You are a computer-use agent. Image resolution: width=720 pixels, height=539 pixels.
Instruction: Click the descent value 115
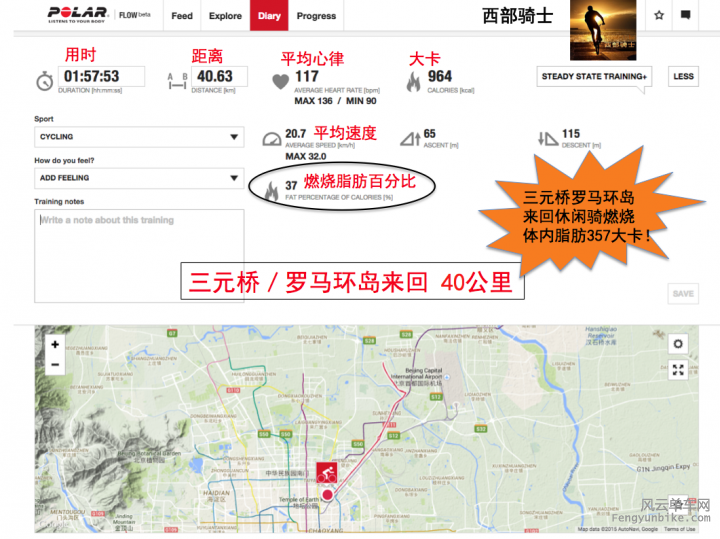tap(571, 134)
